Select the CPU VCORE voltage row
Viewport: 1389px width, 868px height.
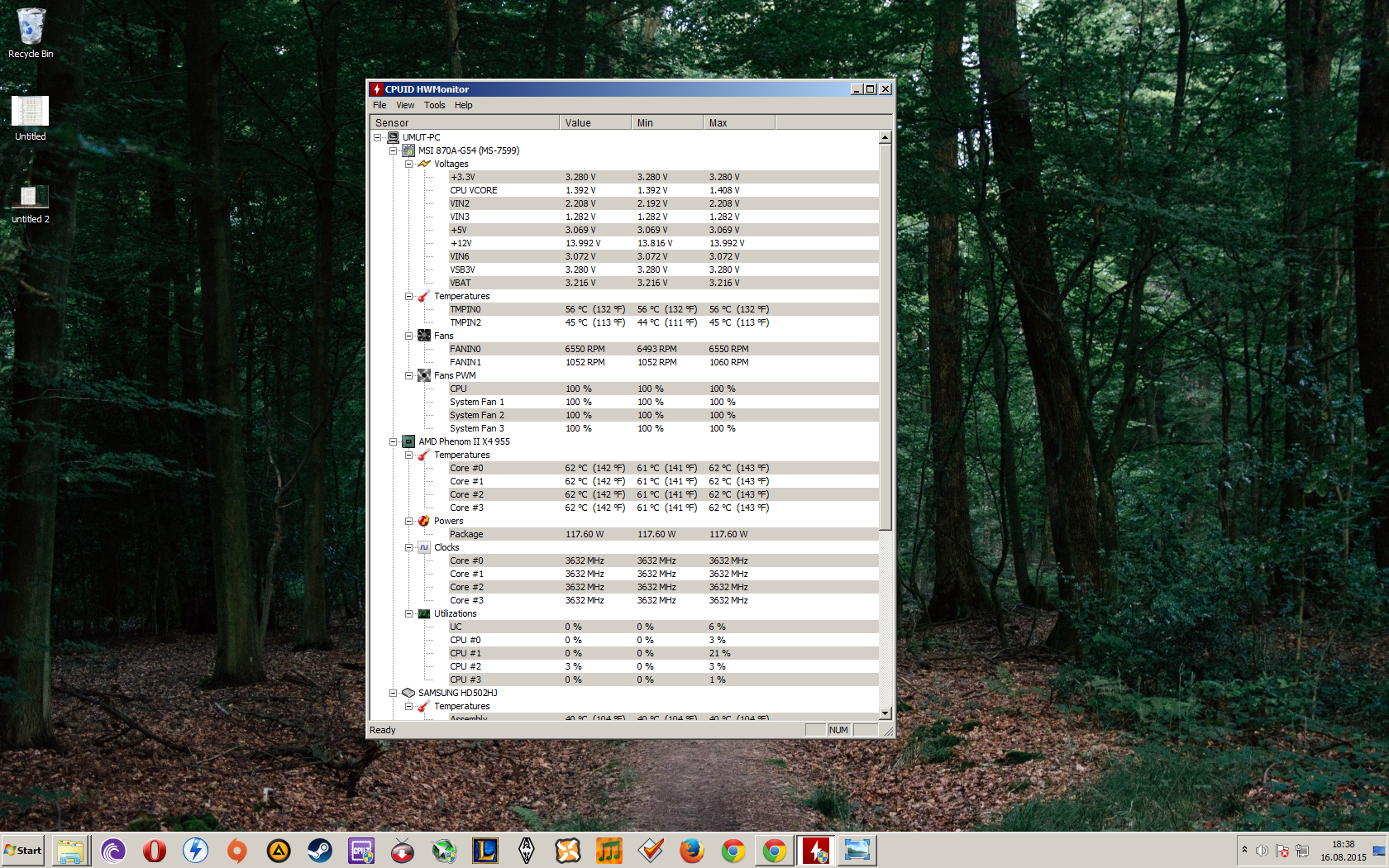[474, 190]
